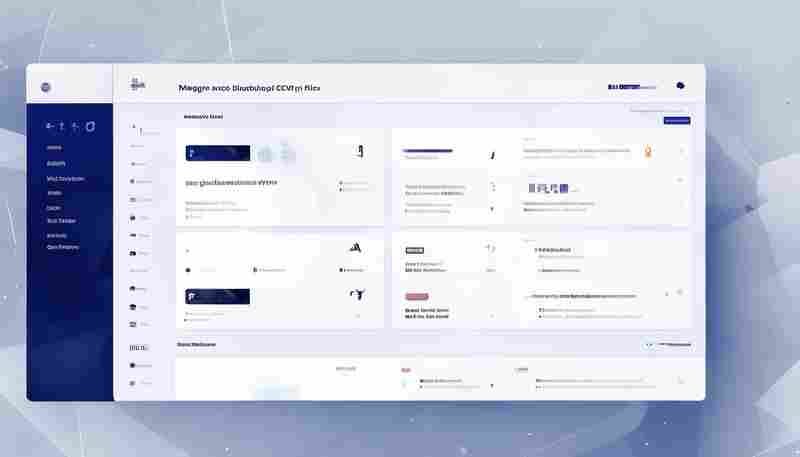Select the dark blue banner in the top-left card
This screenshot has height=457, width=800.
tap(218, 153)
